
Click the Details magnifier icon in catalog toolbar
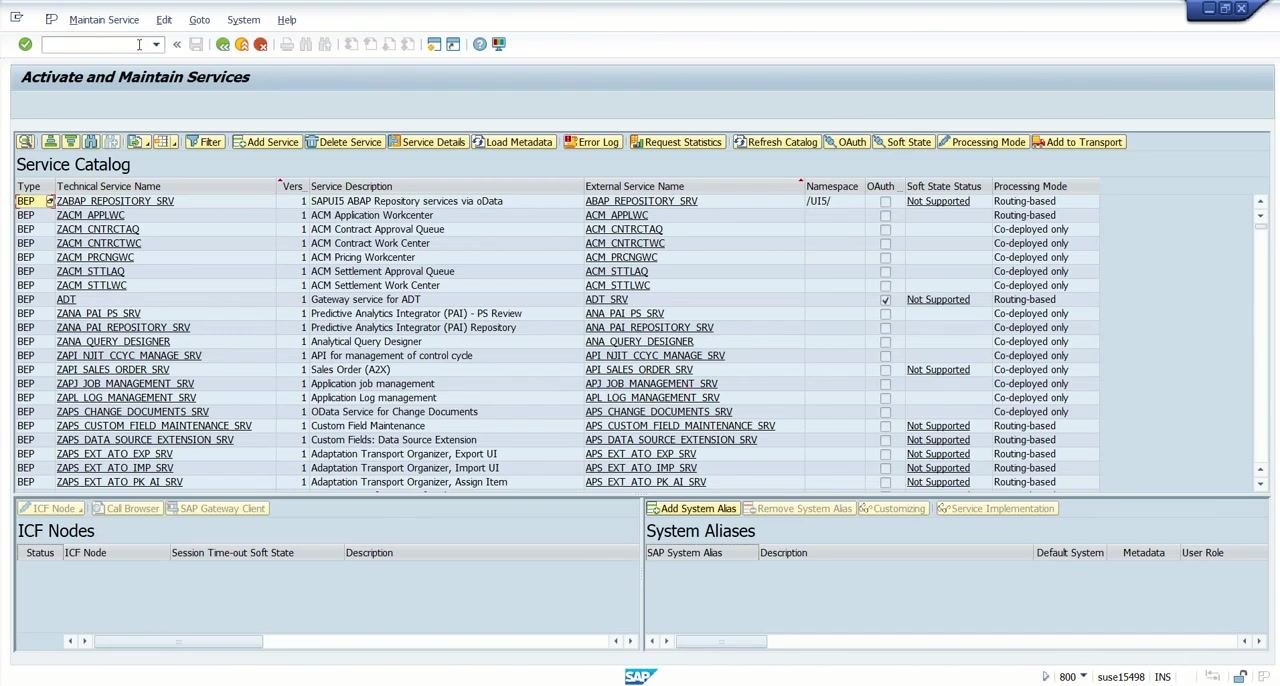tap(25, 142)
